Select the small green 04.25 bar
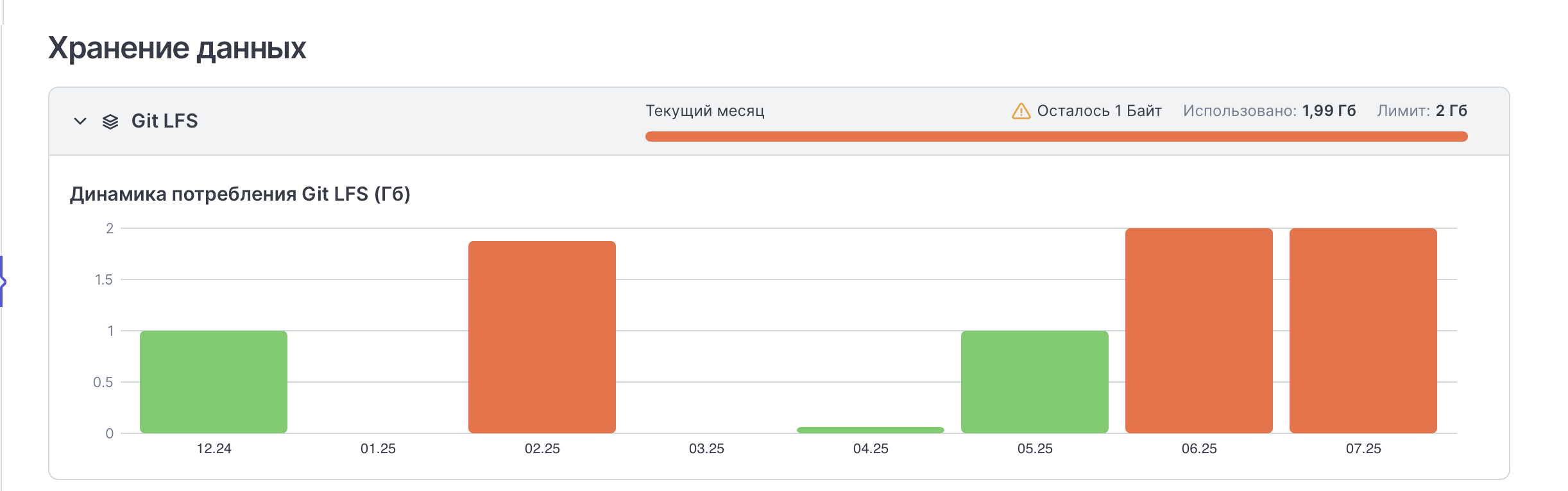 click(871, 430)
